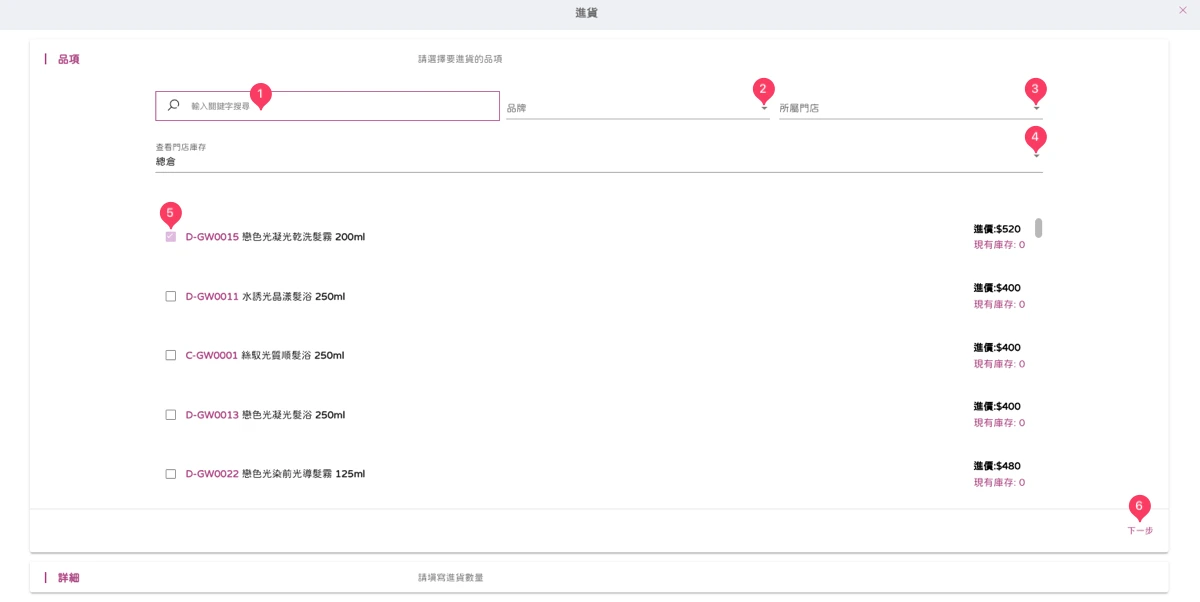
Task: Click the 進價:$480 price
Action: tap(997, 466)
